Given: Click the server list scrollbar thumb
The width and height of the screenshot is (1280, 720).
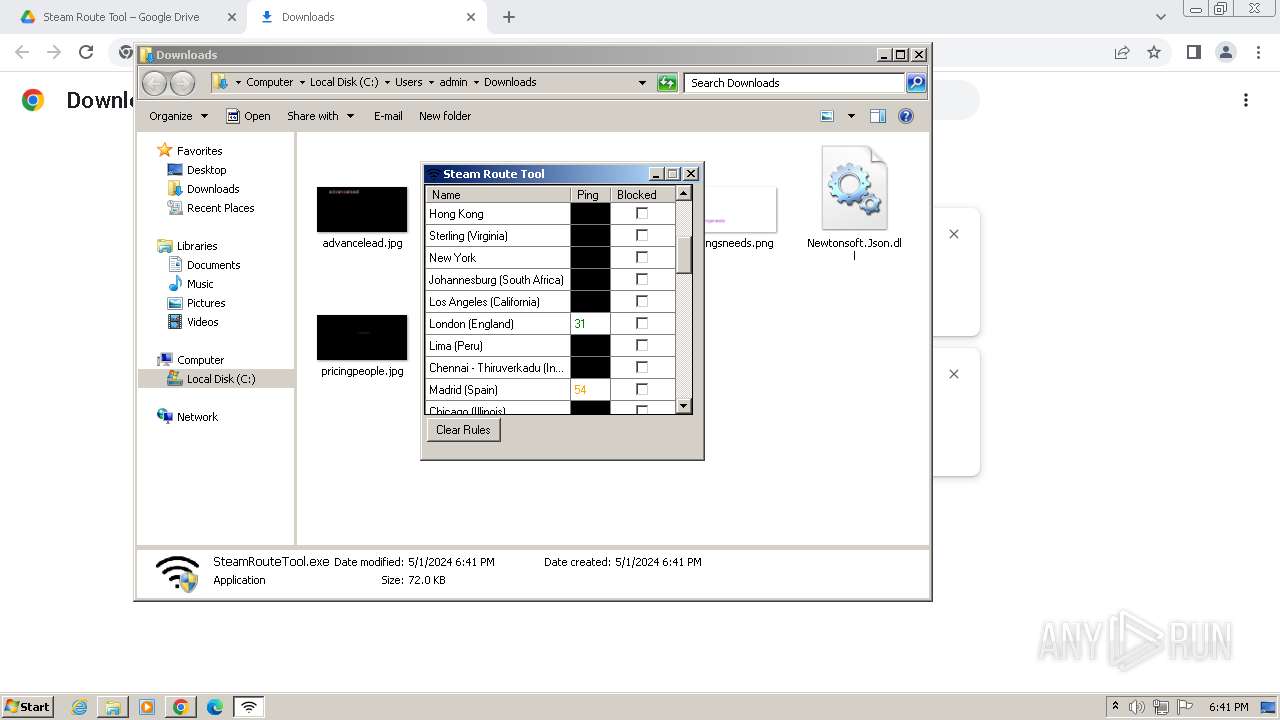Looking at the screenshot, I should click(684, 255).
